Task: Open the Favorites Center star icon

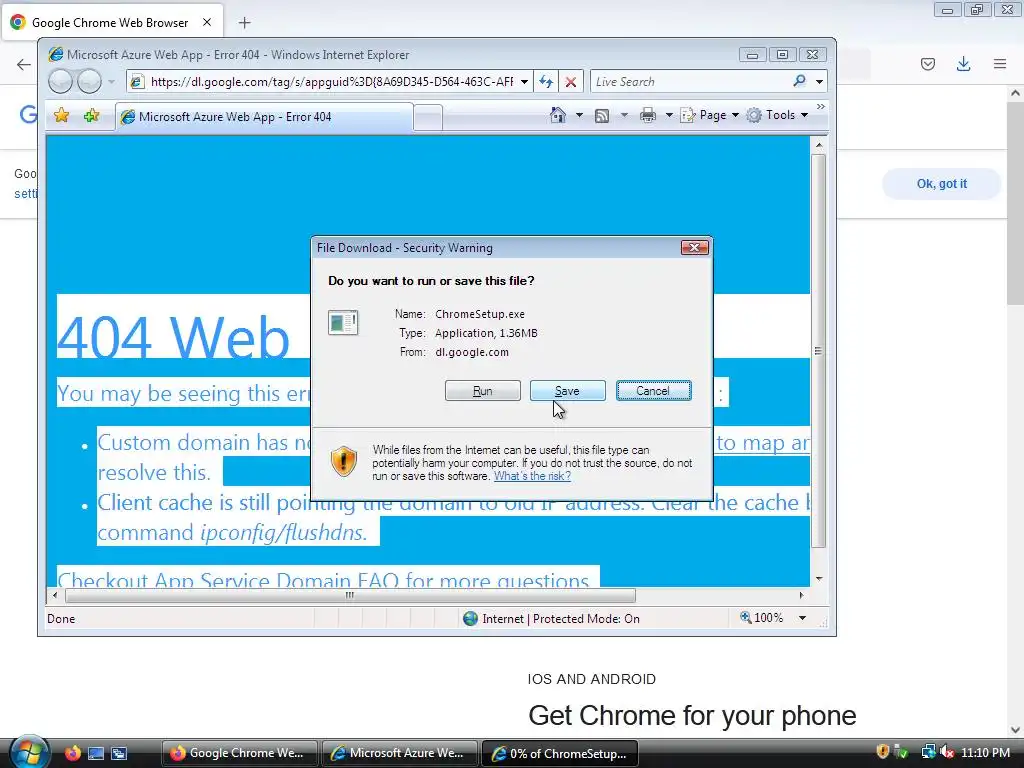Action: click(61, 116)
